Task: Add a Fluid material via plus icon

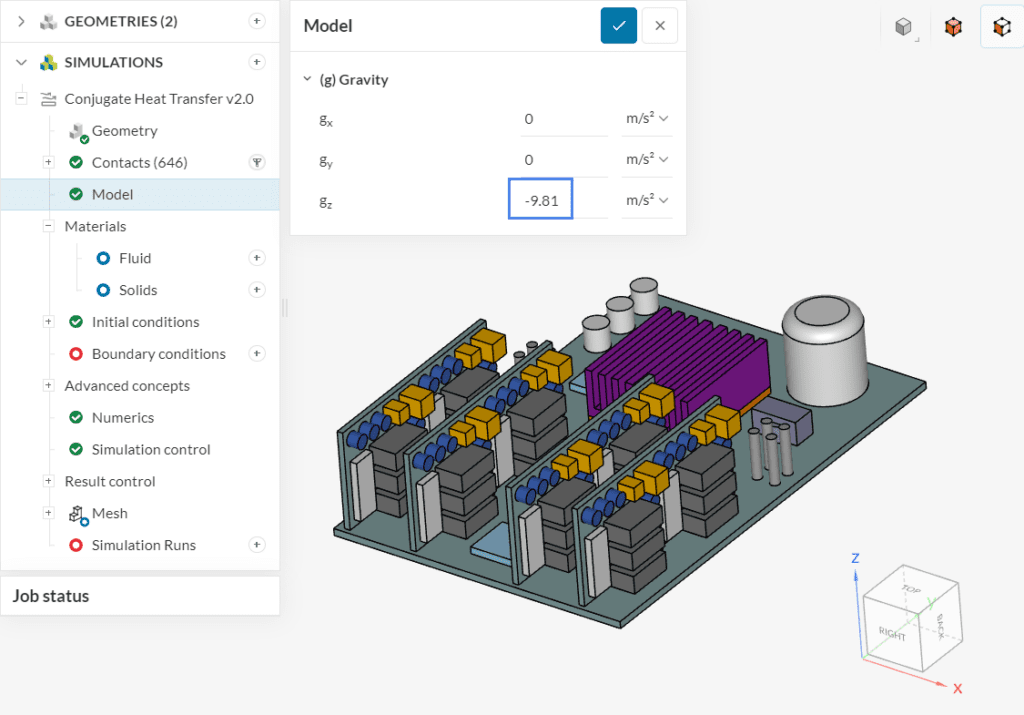Action: (x=257, y=258)
